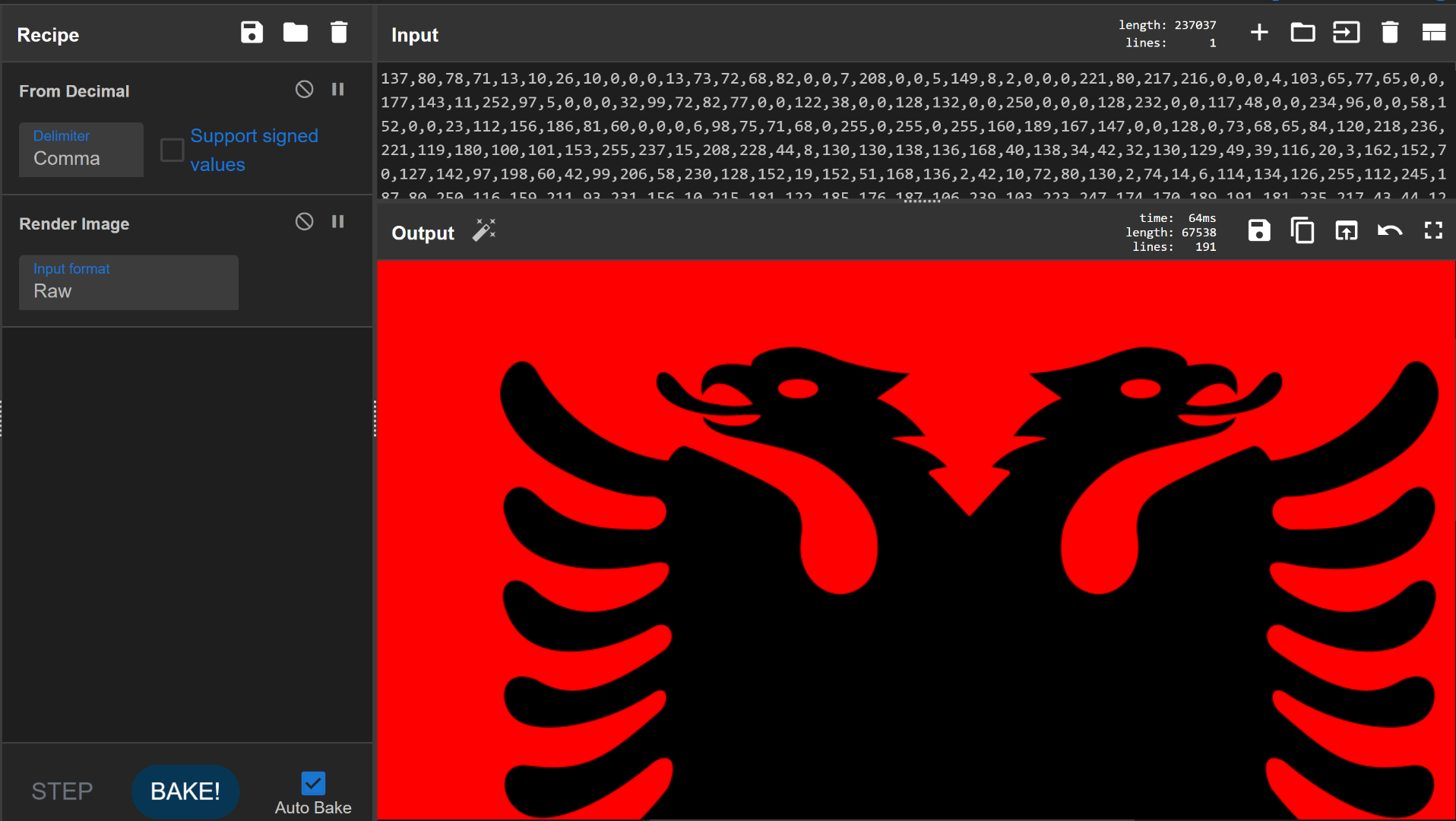The width and height of the screenshot is (1456, 821).
Task: Open the magic wand output detection
Action: point(484,230)
